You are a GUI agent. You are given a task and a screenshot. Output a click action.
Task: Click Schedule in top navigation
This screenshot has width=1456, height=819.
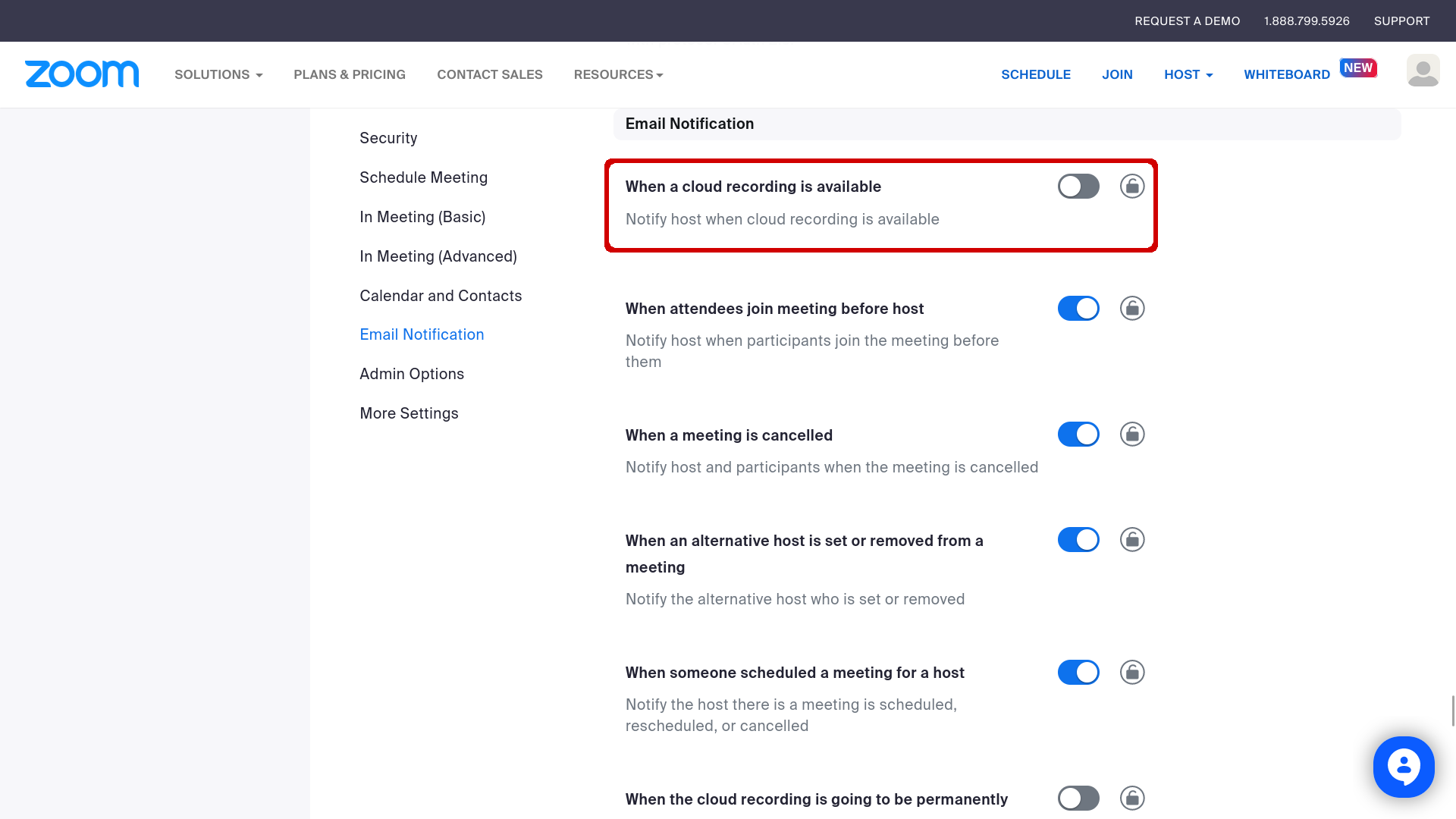tap(1036, 74)
